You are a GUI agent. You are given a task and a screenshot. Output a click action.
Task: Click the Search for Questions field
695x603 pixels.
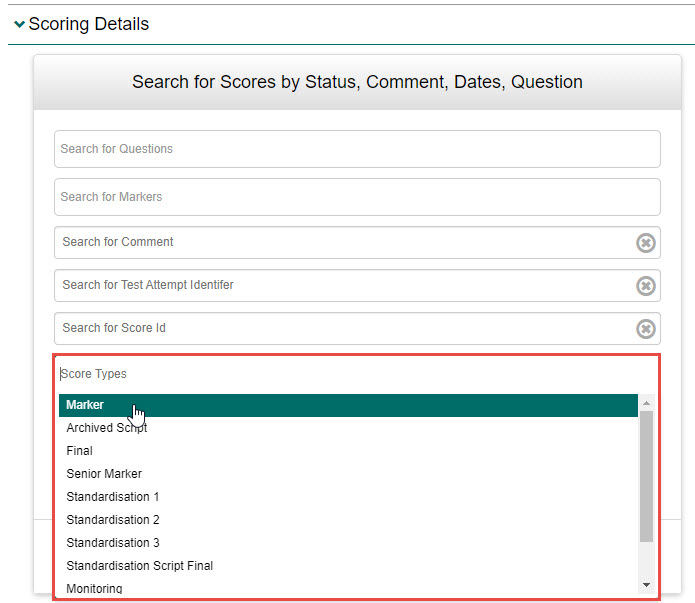pos(357,149)
